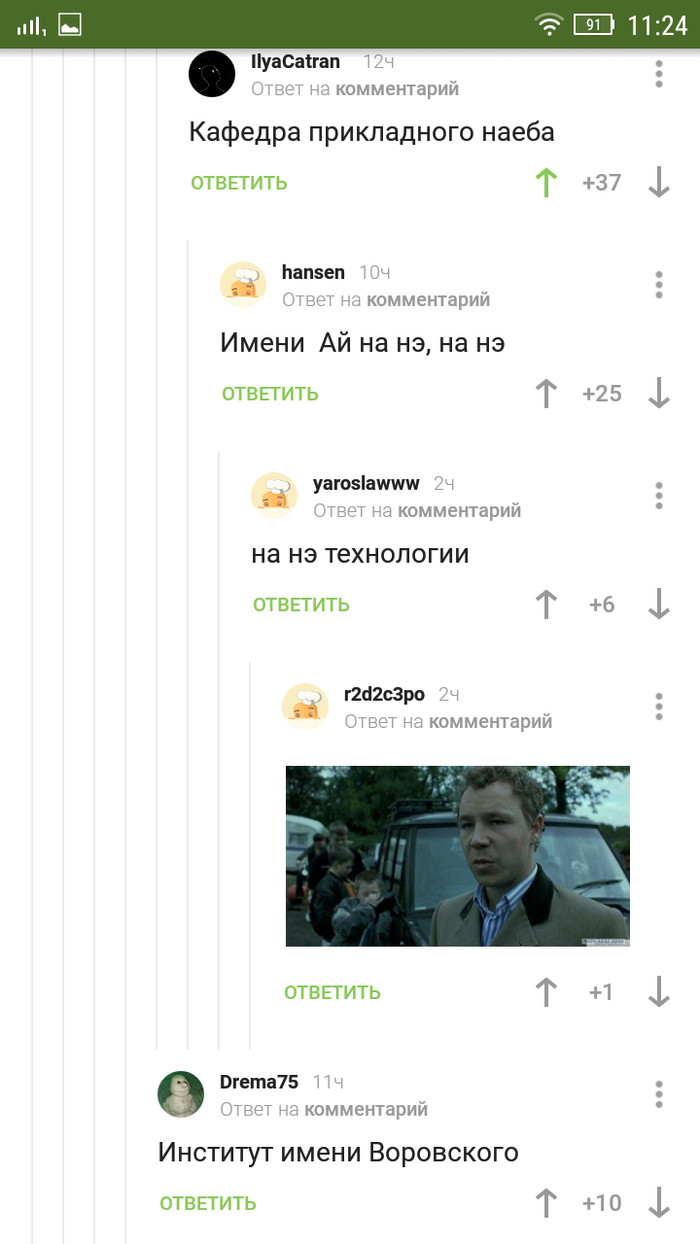Tap hansen's avatar picture
The height and width of the screenshot is (1244, 700).
click(243, 284)
